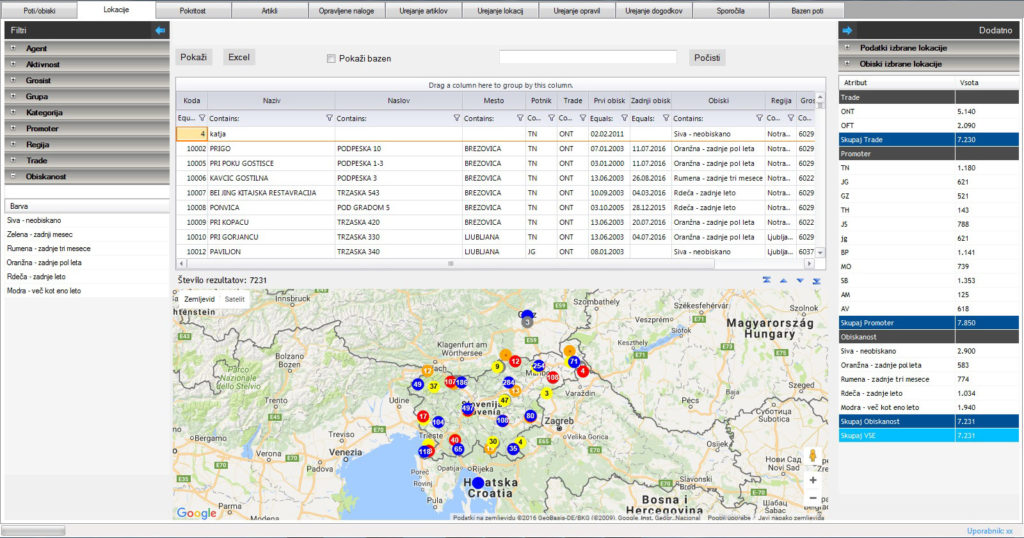The width and height of the screenshot is (1024, 538).
Task: Click the horizontal scrollbar at window bottom
Action: tap(34, 530)
